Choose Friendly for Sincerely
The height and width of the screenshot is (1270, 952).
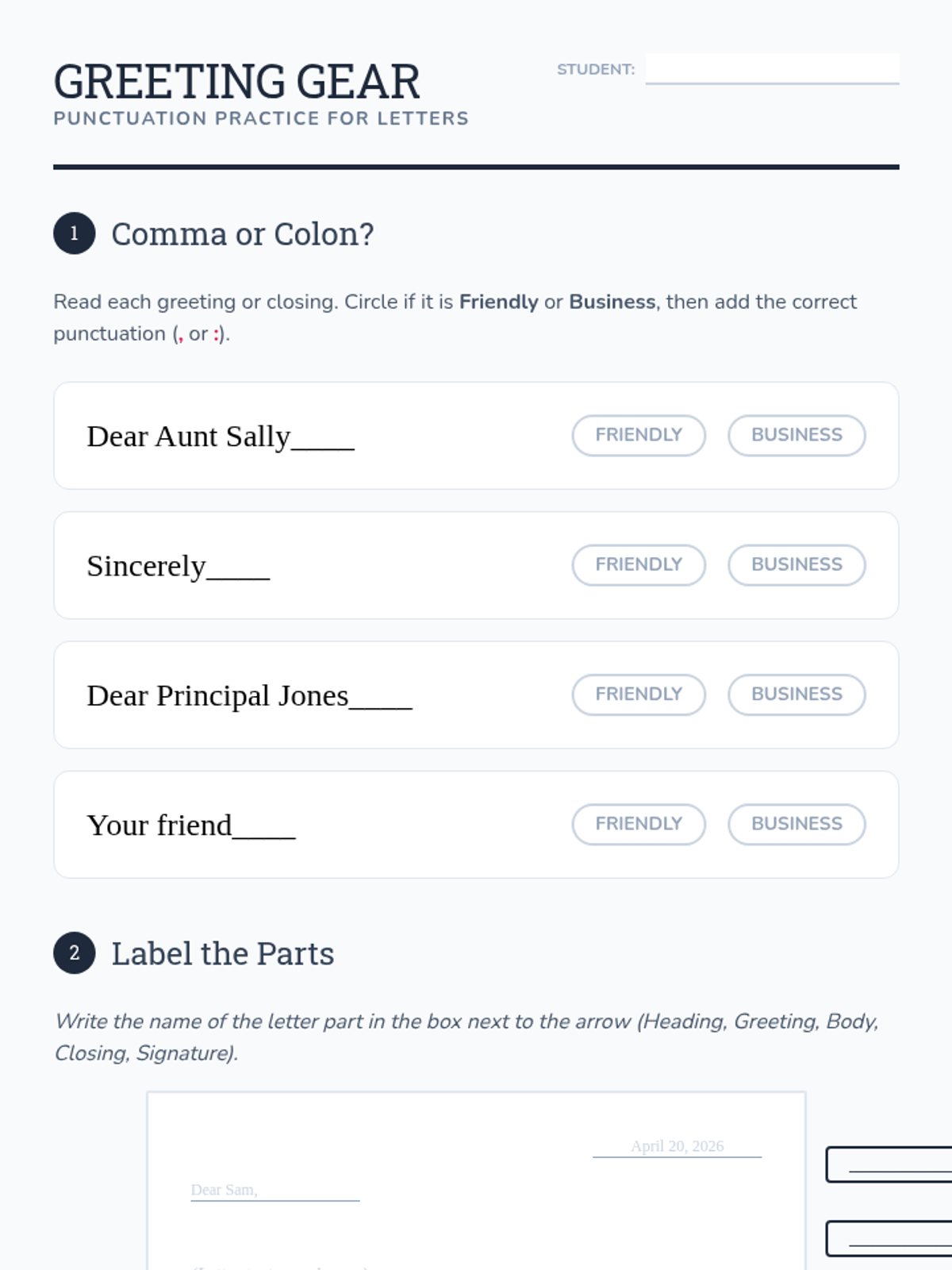click(x=639, y=564)
